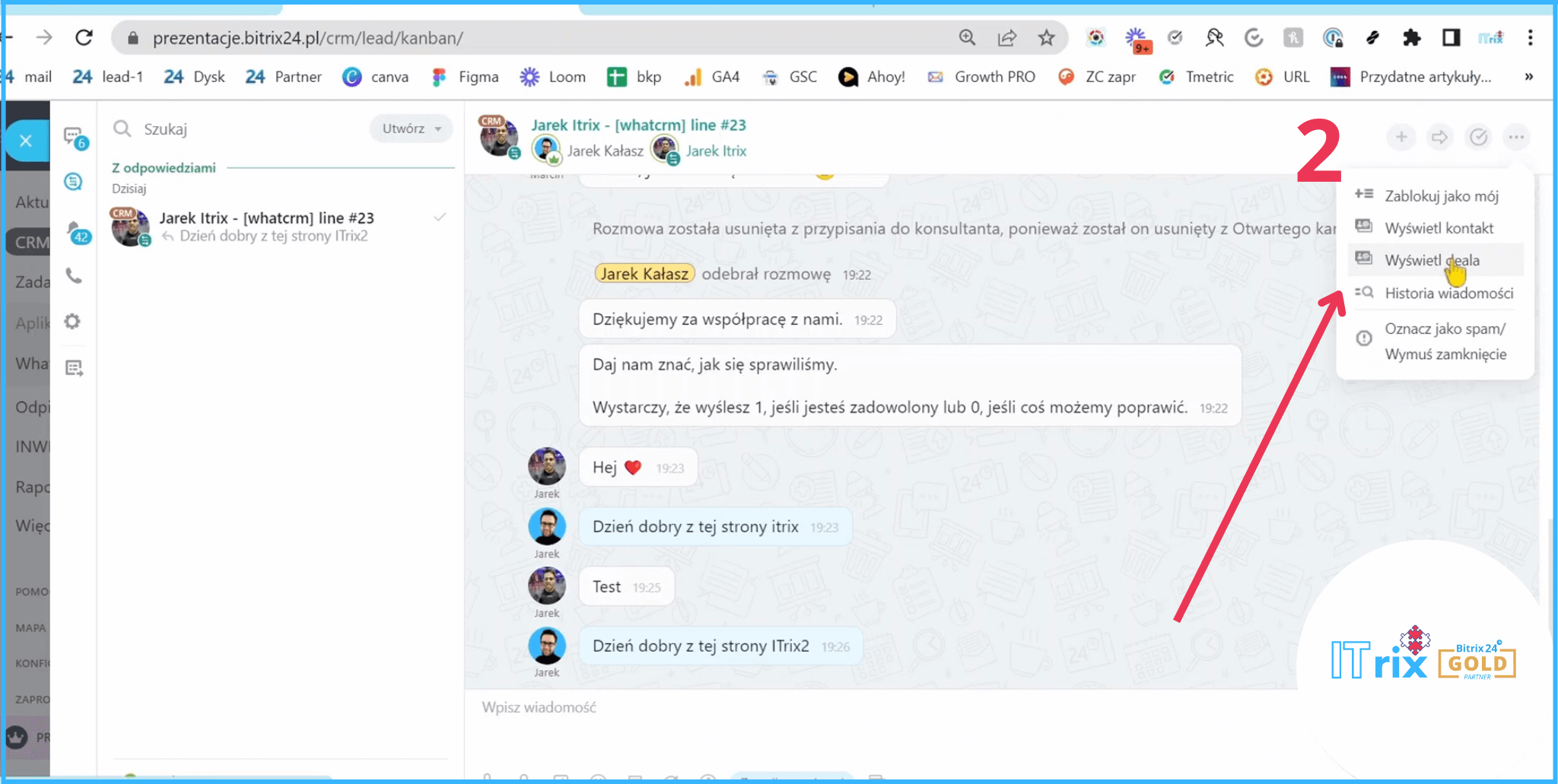The width and height of the screenshot is (1558, 784).
Task: Click the Jarek Itrix participant link
Action: pos(715,151)
